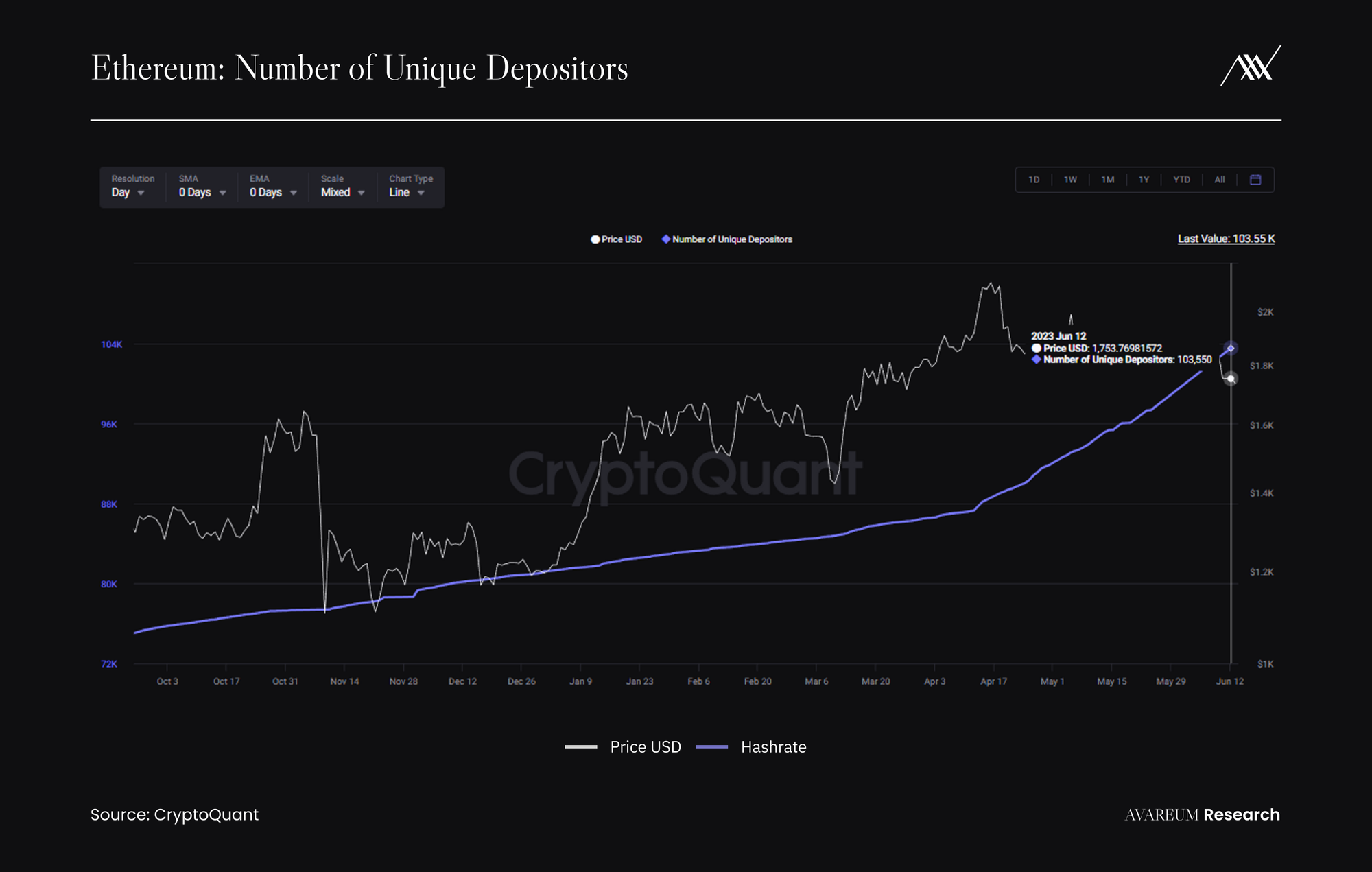1372x872 pixels.
Task: Toggle Hashrate in the bottom legend
Action: click(773, 747)
